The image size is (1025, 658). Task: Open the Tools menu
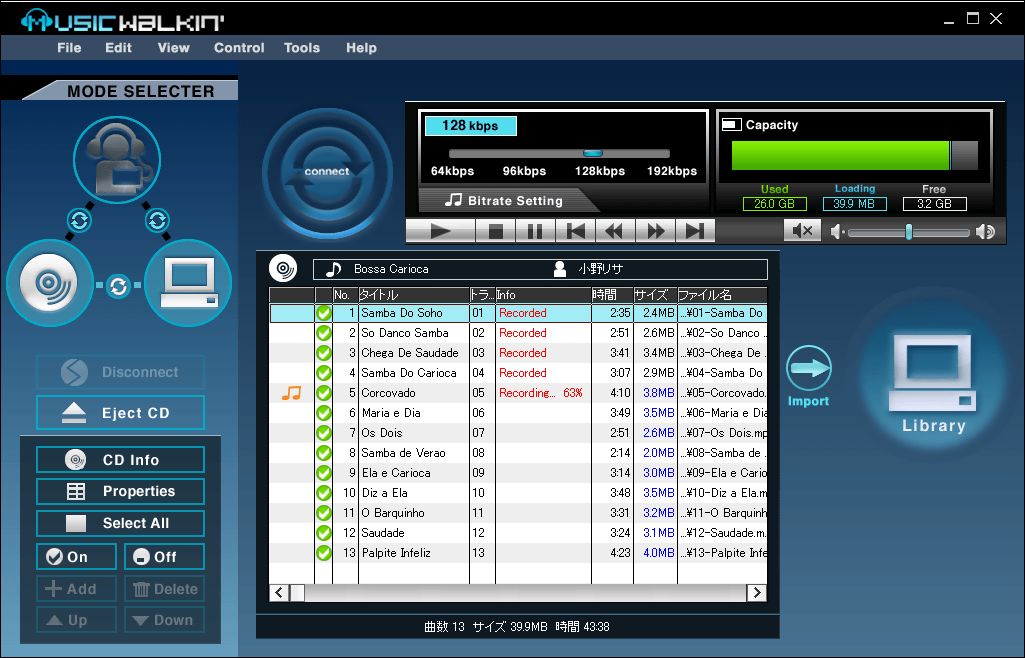click(x=302, y=48)
